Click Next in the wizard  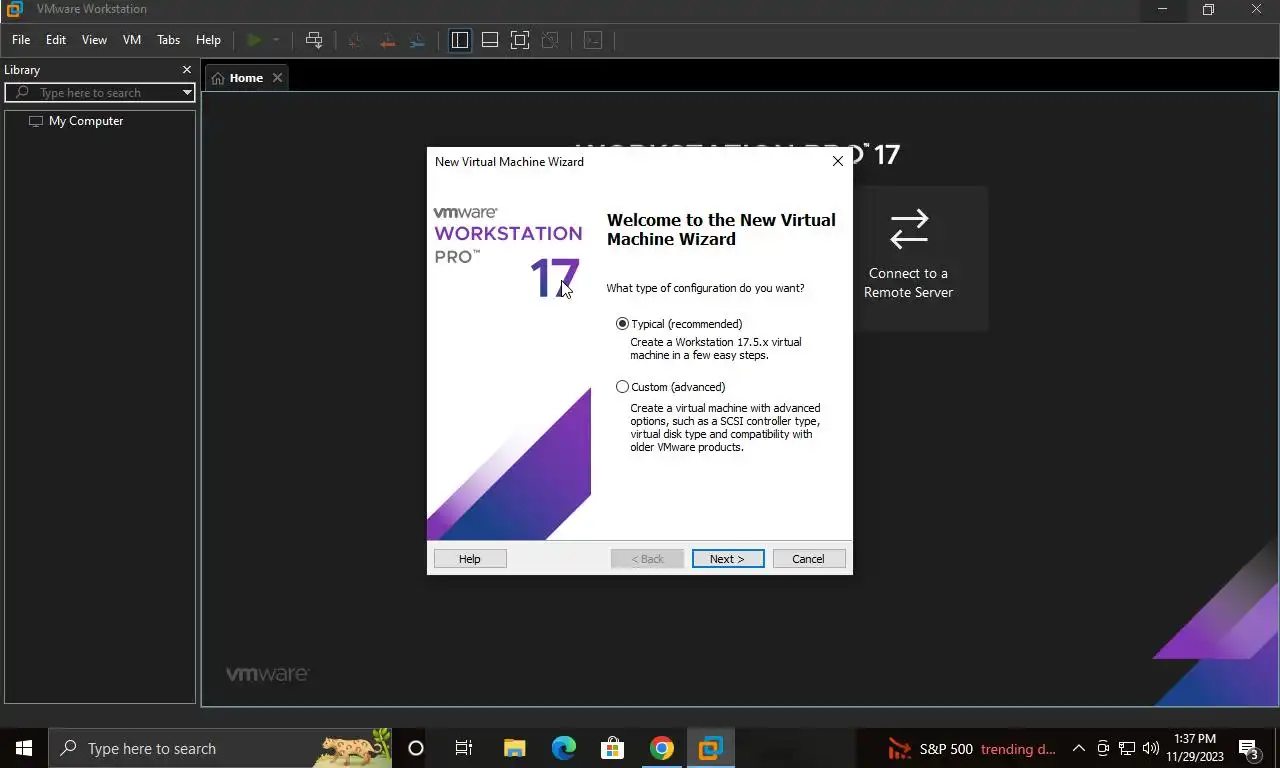728,559
